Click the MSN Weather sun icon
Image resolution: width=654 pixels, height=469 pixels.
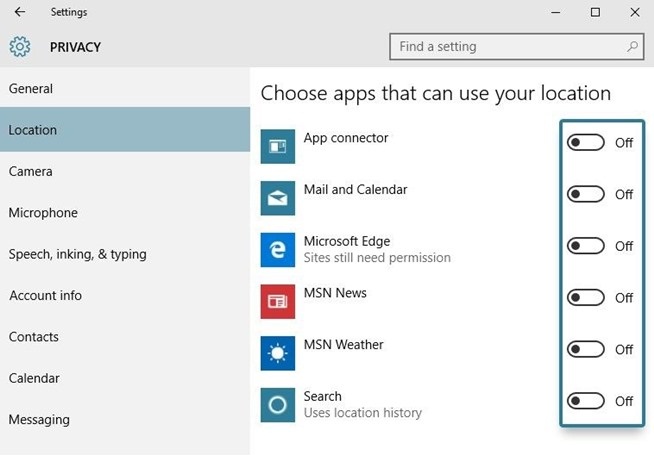(x=277, y=353)
